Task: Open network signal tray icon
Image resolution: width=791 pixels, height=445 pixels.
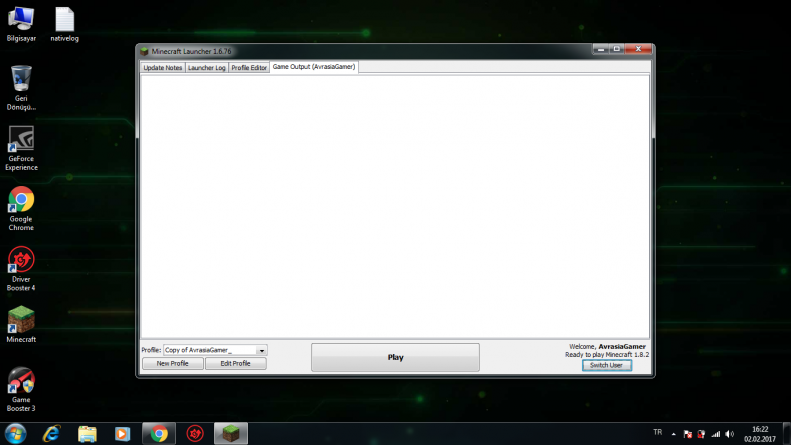Action: point(715,434)
